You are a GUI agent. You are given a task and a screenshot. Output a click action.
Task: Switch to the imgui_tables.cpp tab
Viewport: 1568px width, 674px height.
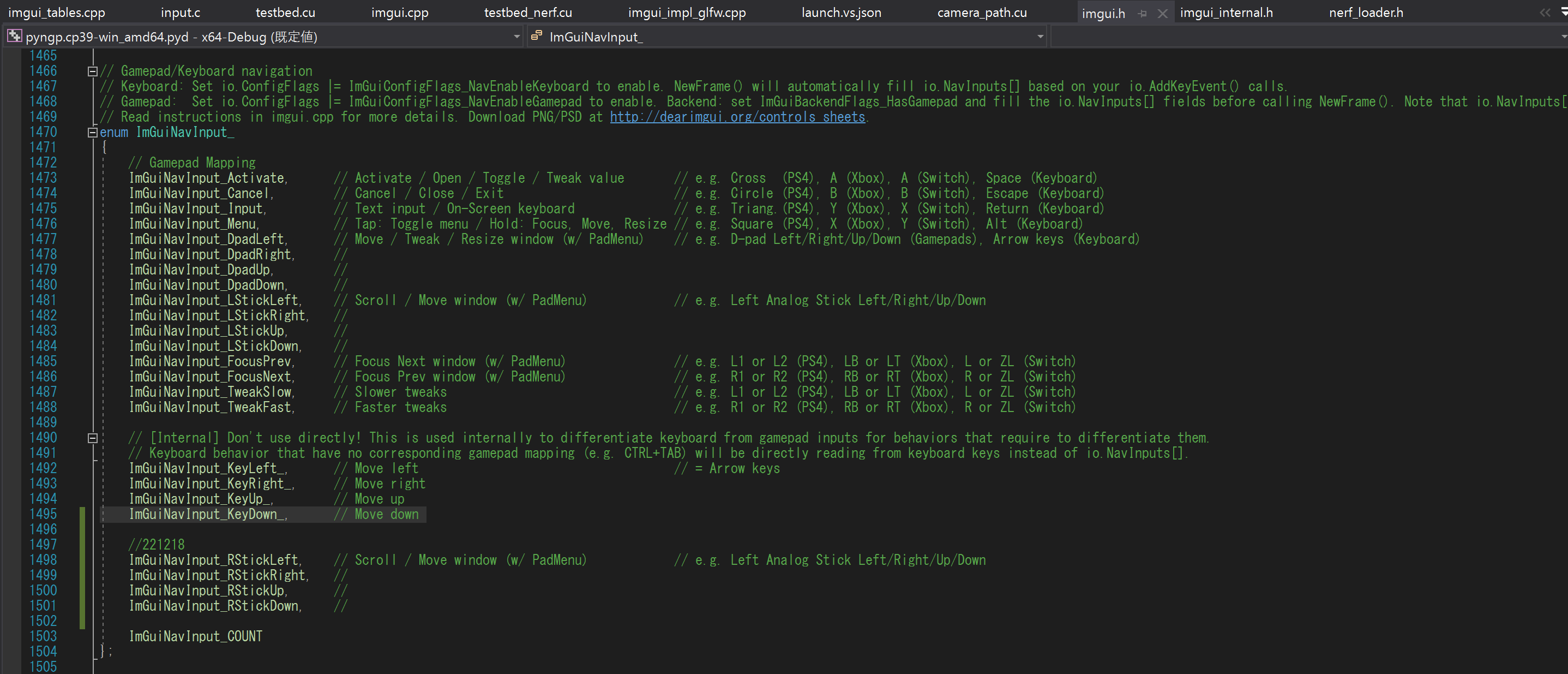coord(57,13)
